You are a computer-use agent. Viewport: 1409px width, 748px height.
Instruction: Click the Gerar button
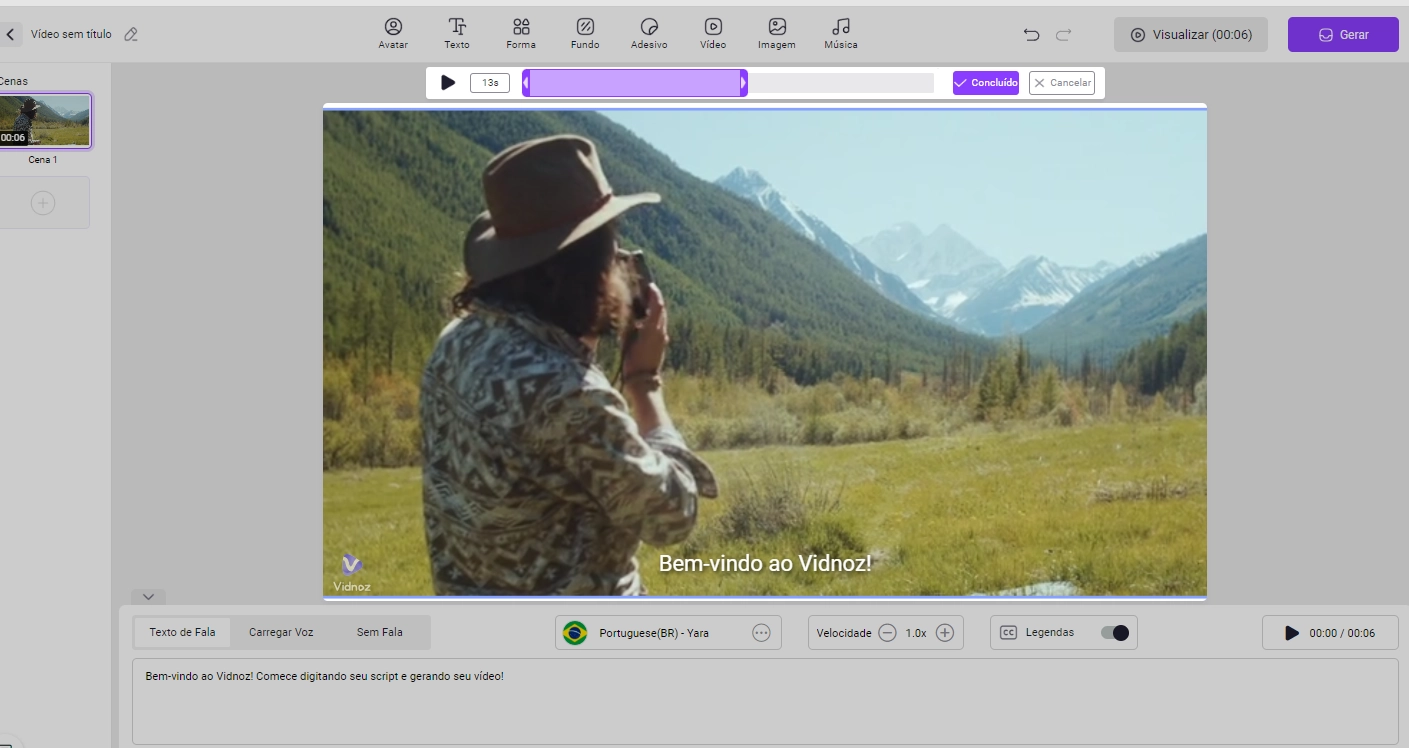tap(1343, 35)
